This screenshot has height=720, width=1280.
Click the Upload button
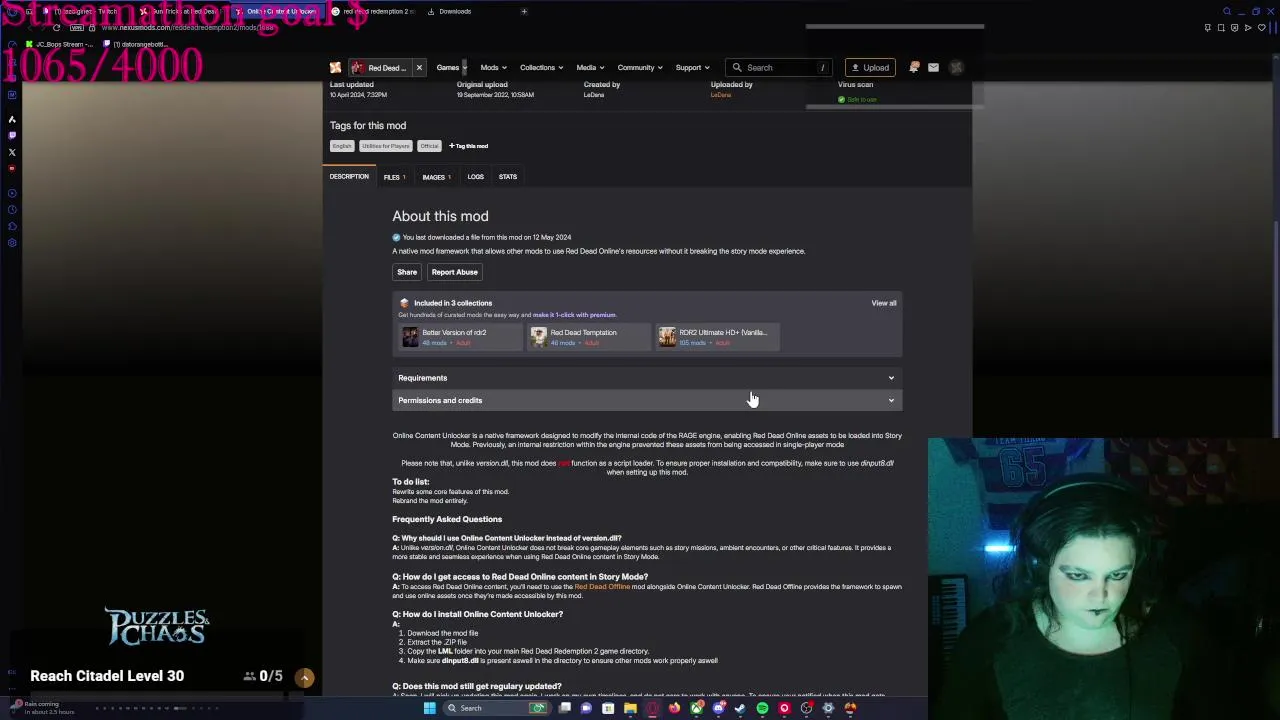(869, 68)
